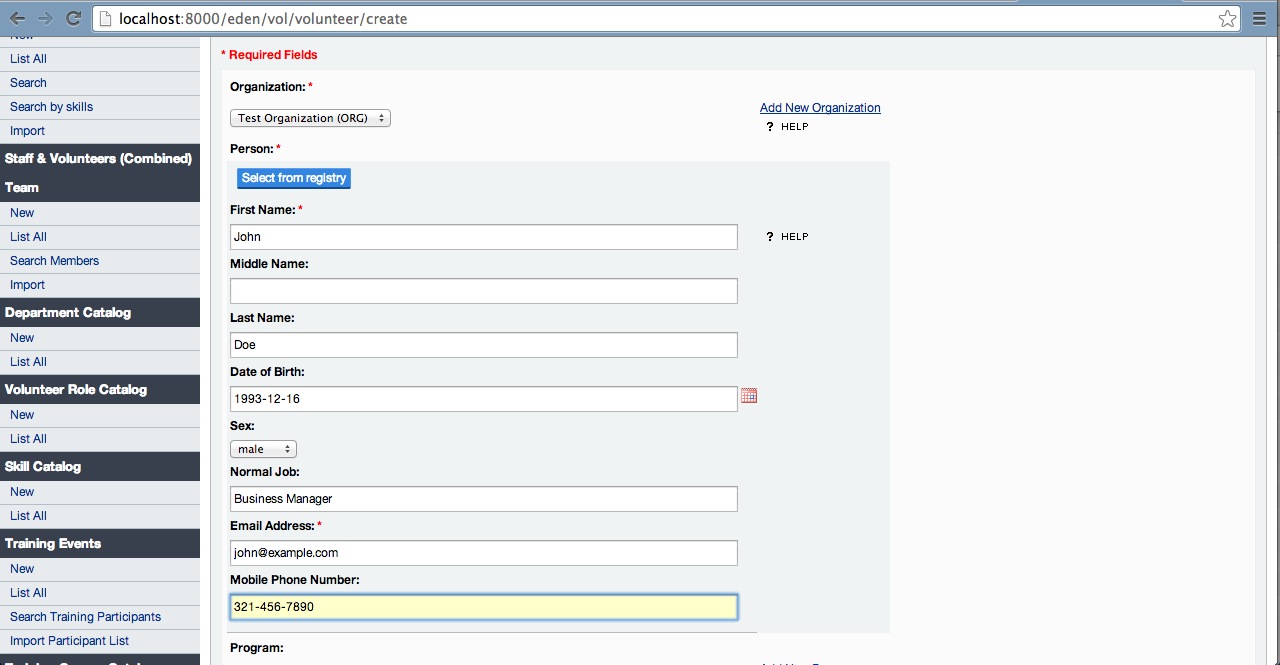Open the Sex dropdown
The image size is (1280, 665).
(x=263, y=449)
